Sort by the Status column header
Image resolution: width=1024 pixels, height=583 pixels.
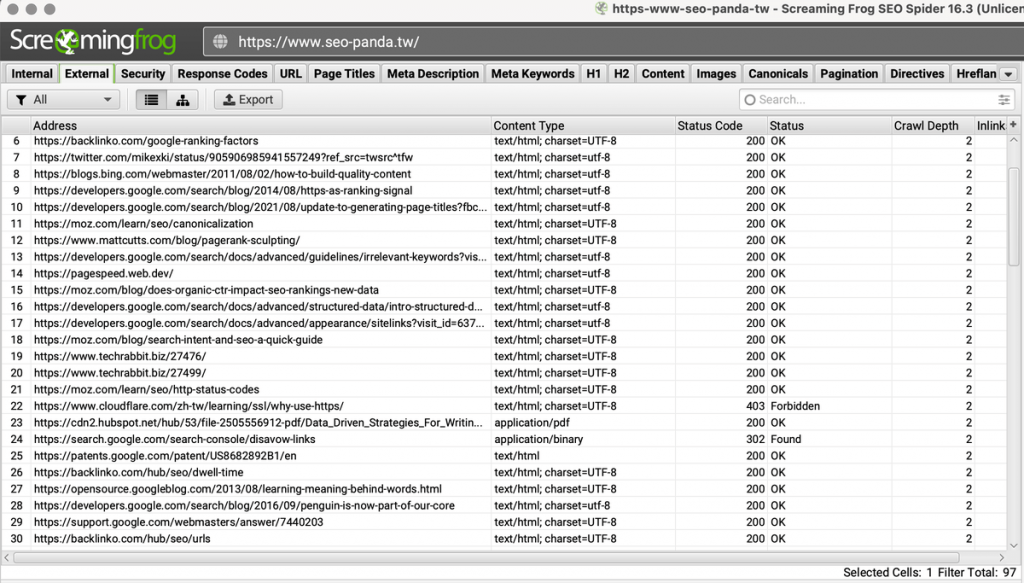[829, 125]
